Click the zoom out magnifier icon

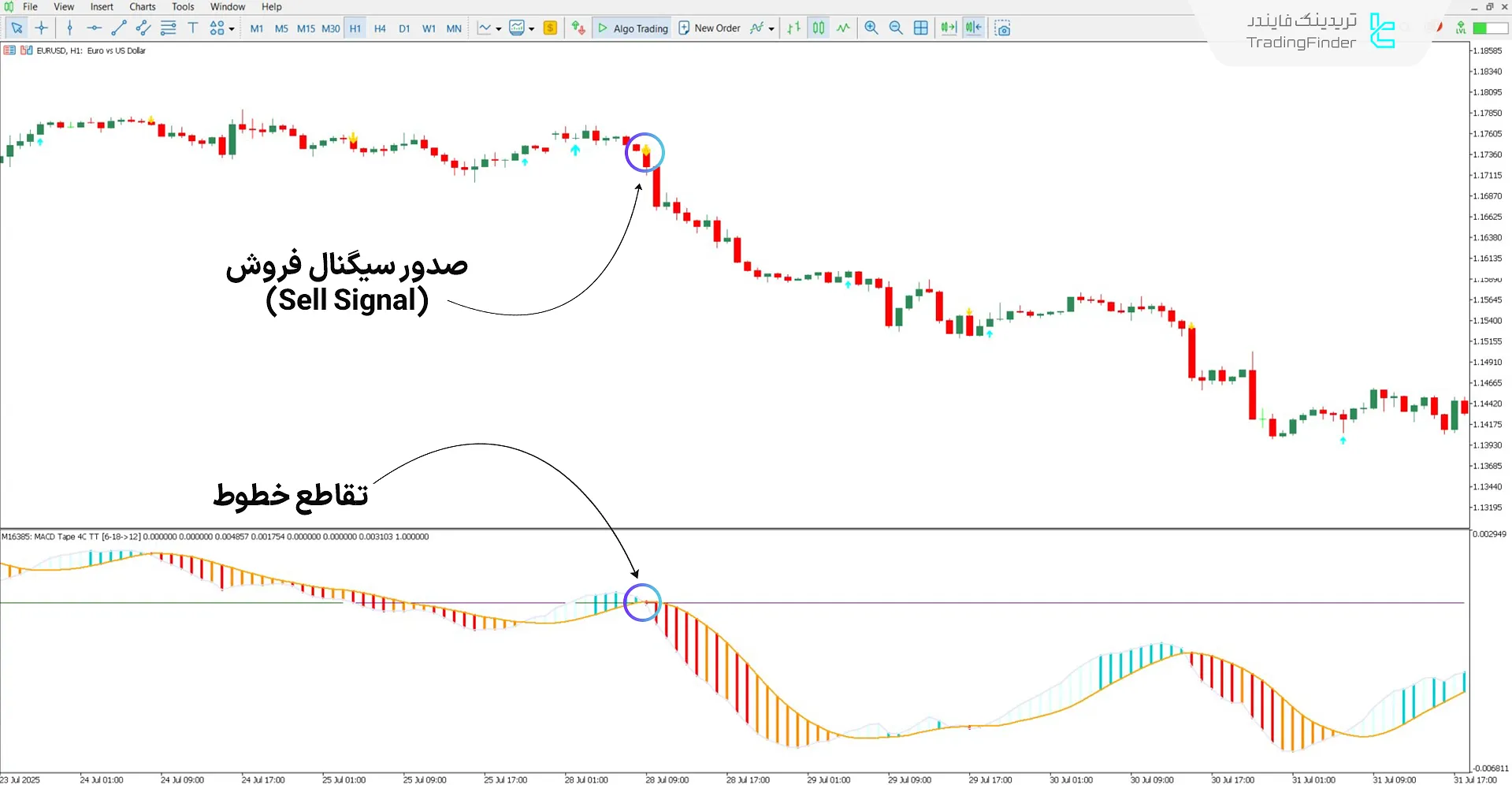(896, 28)
